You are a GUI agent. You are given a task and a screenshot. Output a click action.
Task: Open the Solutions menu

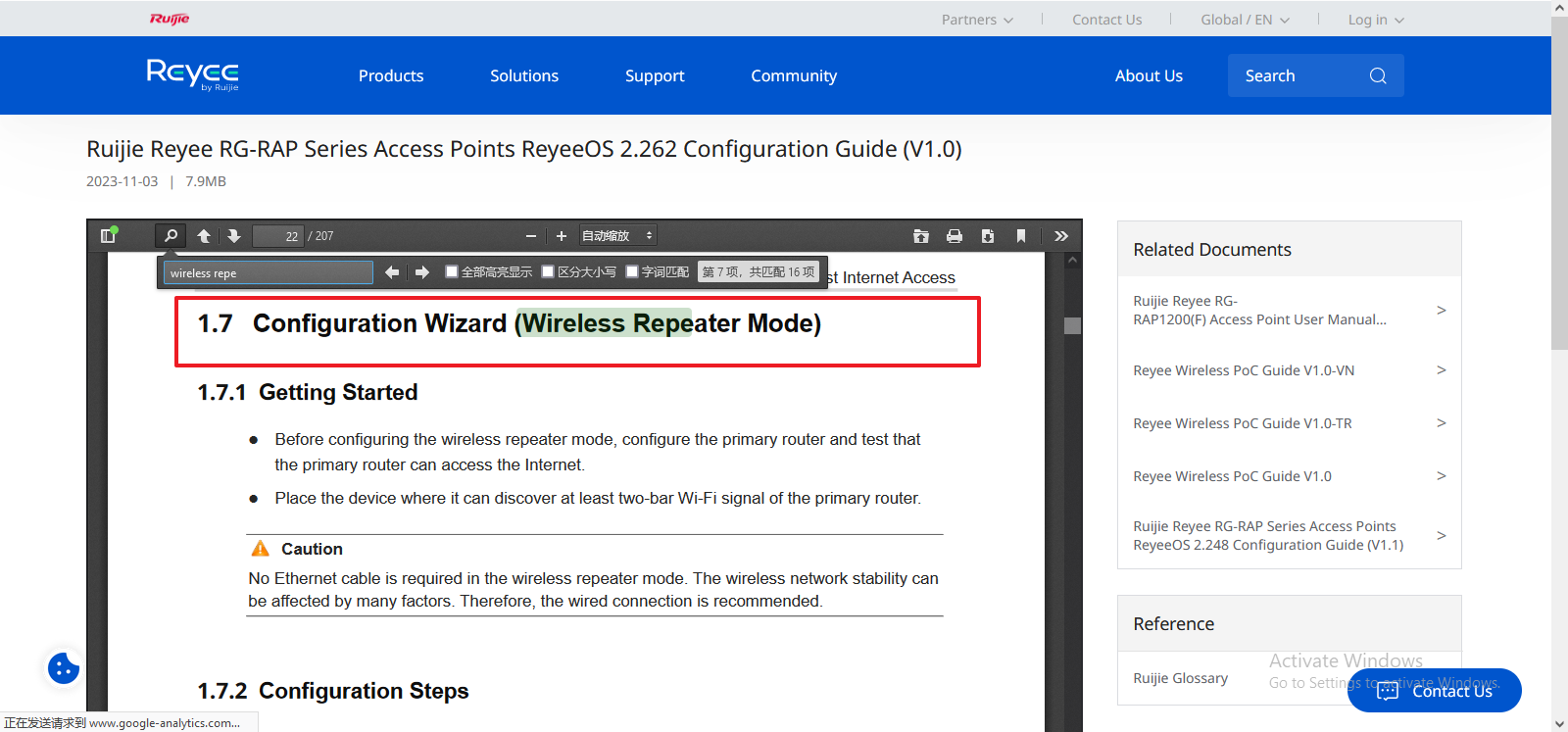click(x=524, y=75)
